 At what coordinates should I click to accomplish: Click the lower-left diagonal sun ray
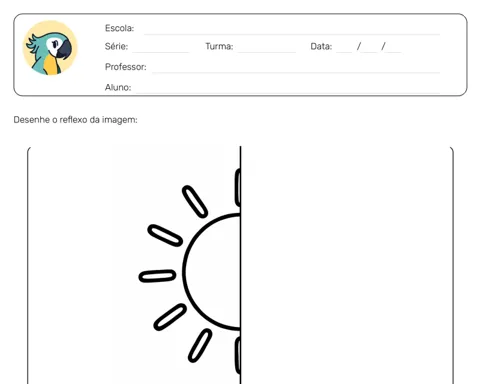(x=170, y=317)
